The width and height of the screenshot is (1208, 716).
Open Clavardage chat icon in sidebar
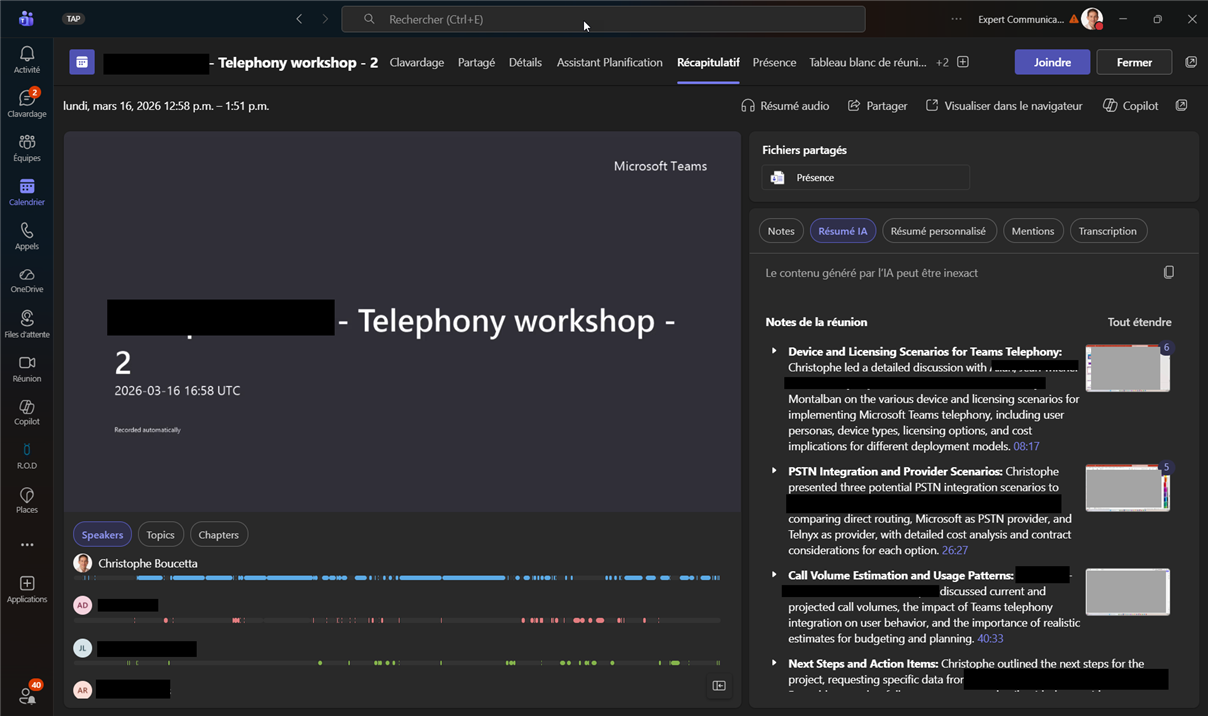27,103
